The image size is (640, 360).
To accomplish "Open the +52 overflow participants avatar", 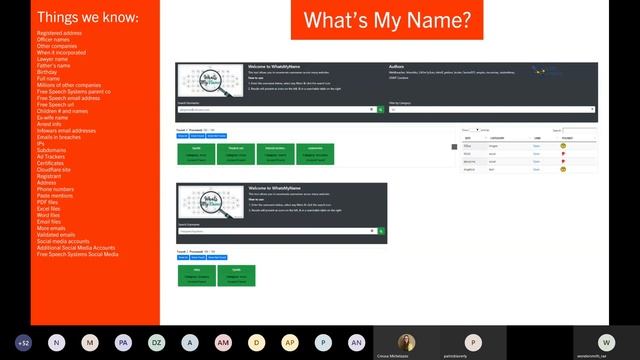I will point(23,343).
